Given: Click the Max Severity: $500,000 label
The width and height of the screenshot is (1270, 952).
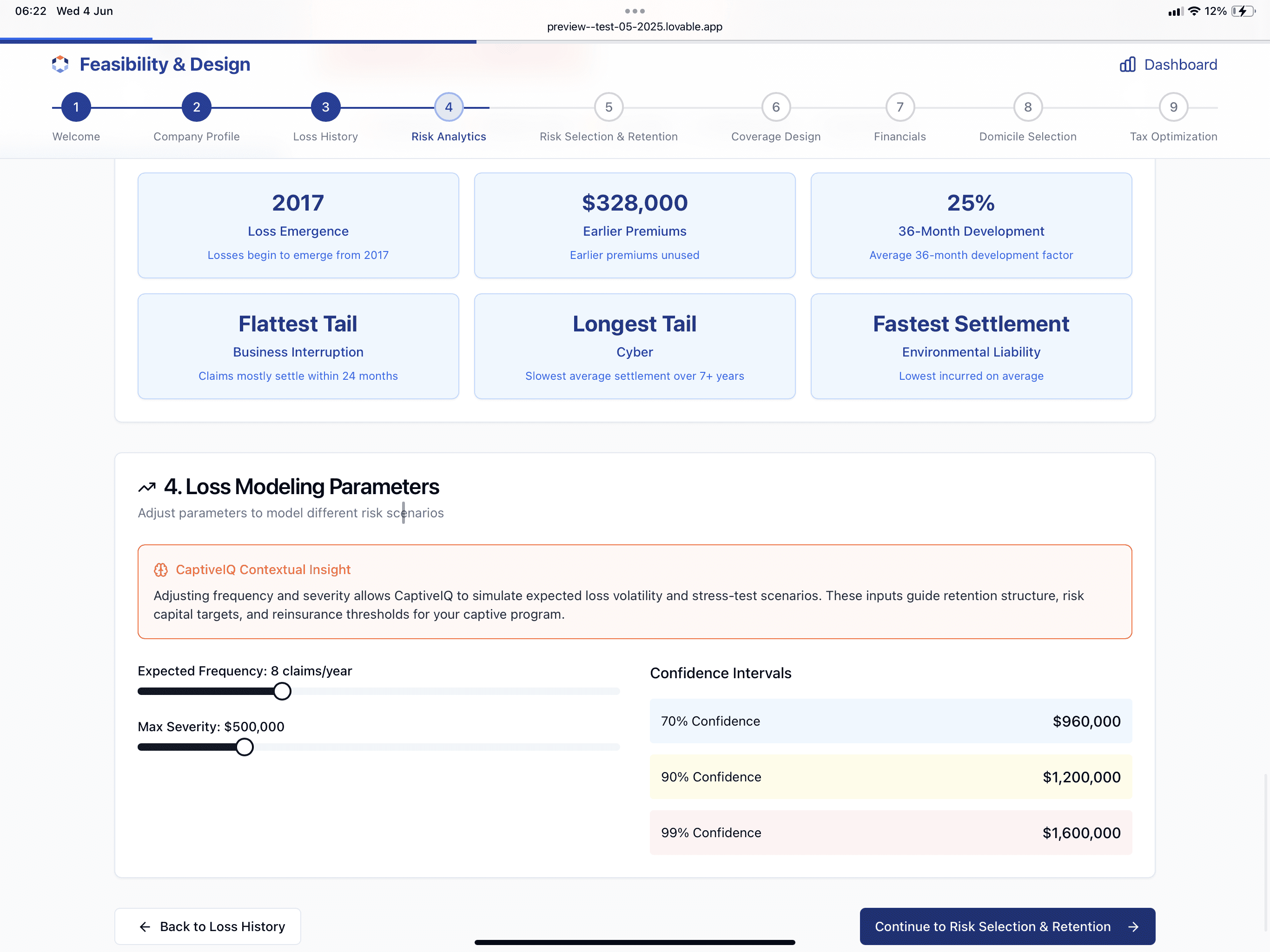Looking at the screenshot, I should click(211, 727).
